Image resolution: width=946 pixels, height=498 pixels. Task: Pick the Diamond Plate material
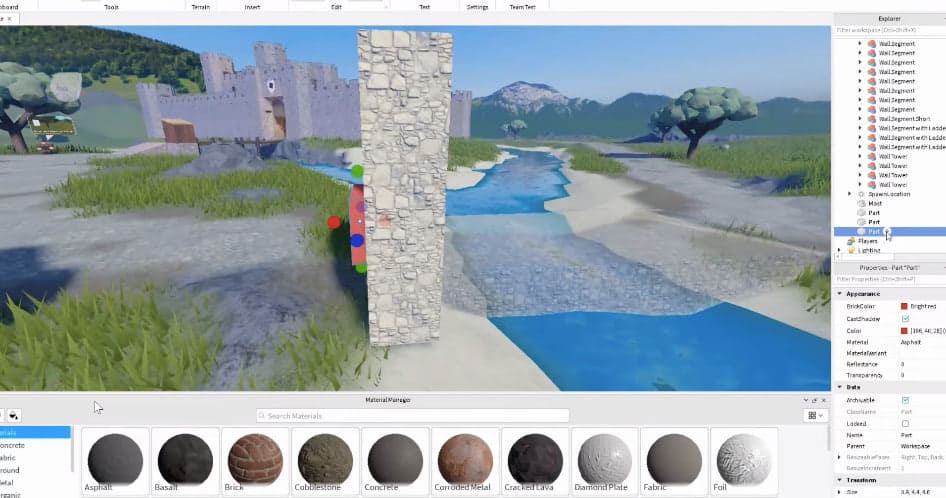coord(605,461)
